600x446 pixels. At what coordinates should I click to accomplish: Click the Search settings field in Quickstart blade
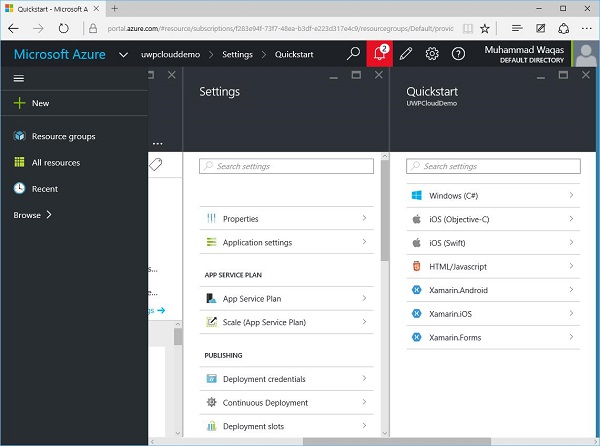(493, 166)
